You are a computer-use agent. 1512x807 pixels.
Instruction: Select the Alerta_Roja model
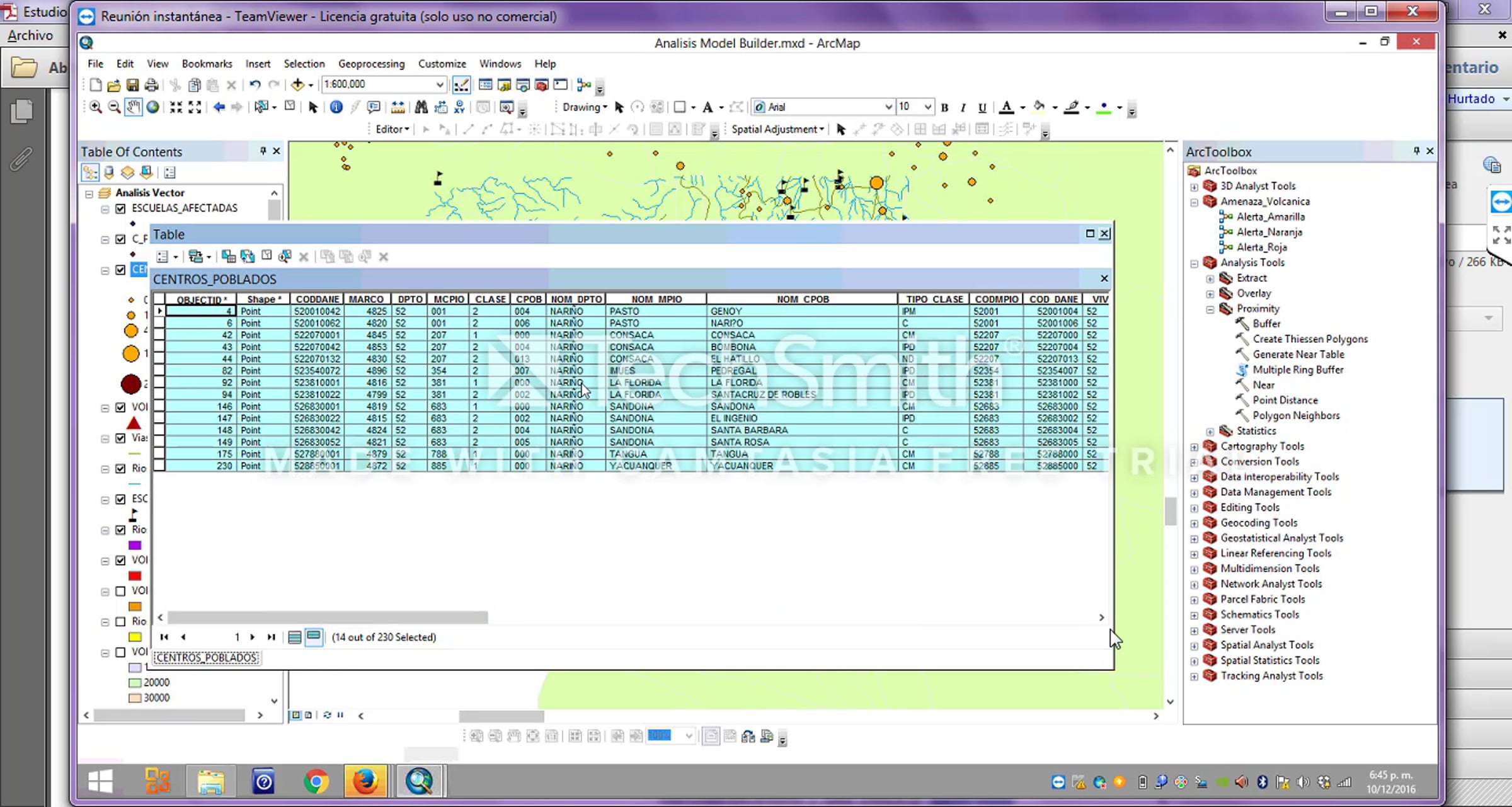tap(1261, 248)
